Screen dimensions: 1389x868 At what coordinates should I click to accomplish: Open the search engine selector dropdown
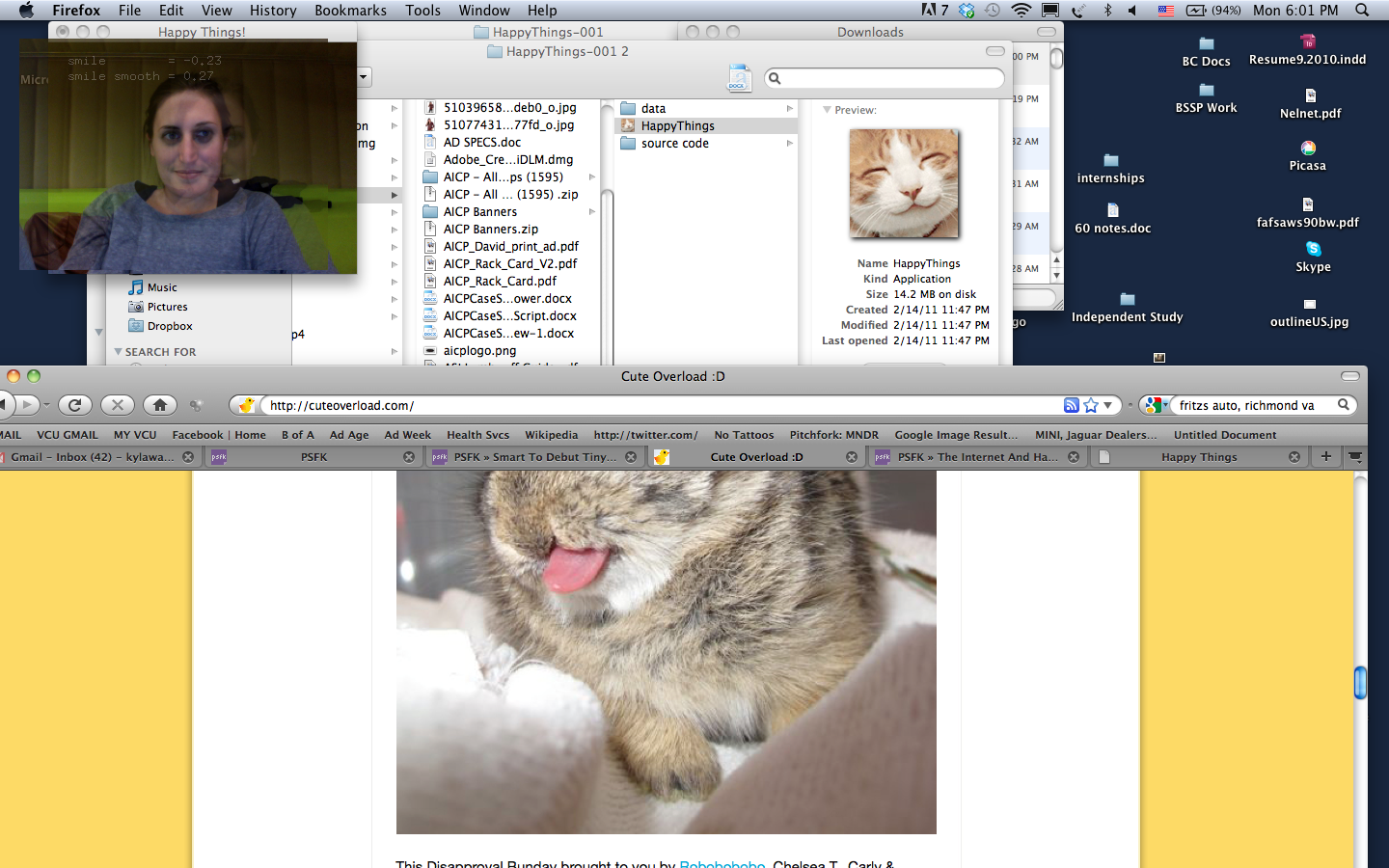(1156, 405)
